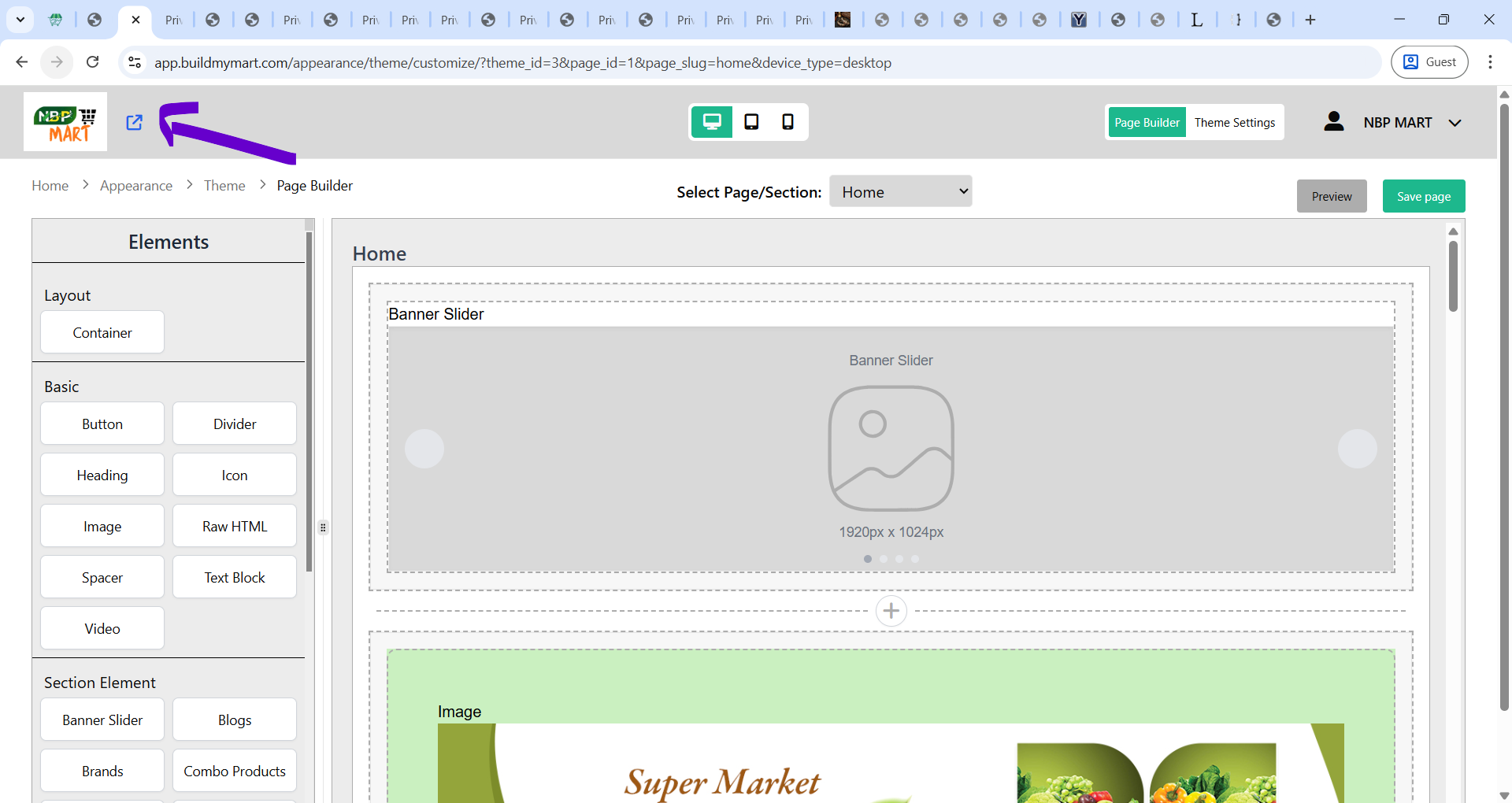Reload the current page
Image resolution: width=1512 pixels, height=803 pixels.
[x=92, y=62]
